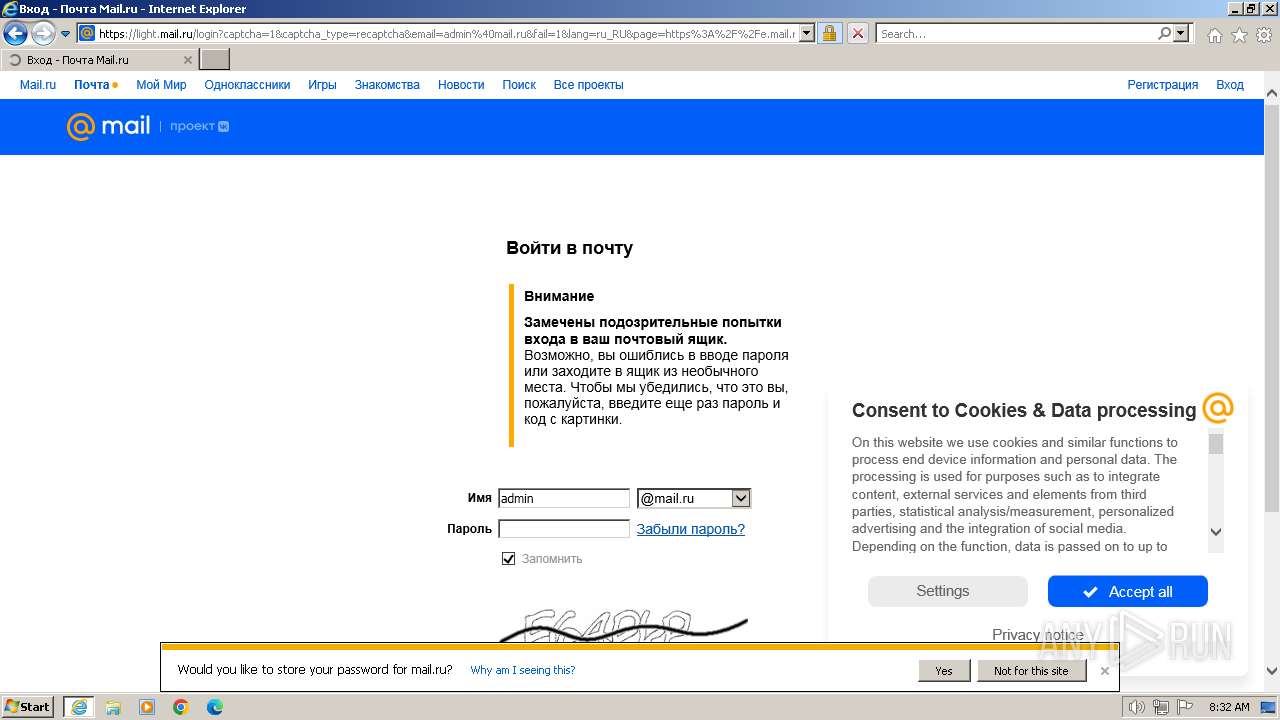Open Microsoft Edge taskbar icon
Screen dimensions: 1280x720
pos(215,707)
